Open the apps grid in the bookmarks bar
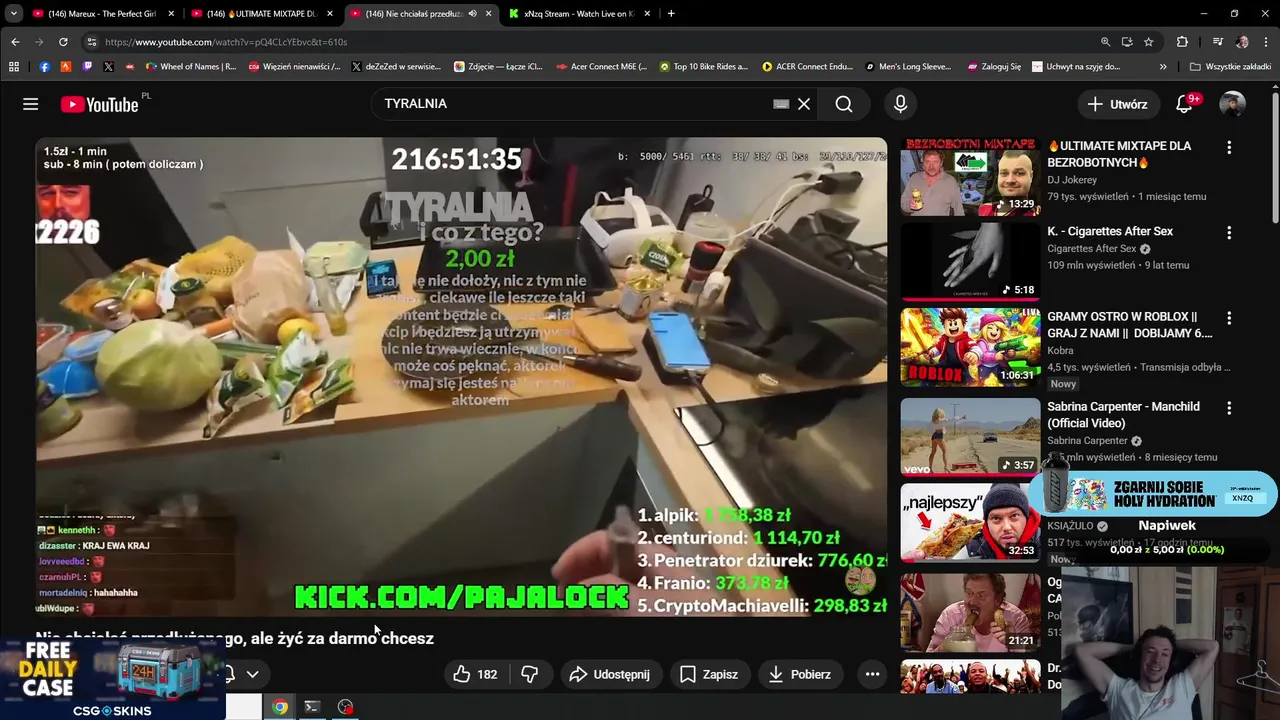Screen dimensions: 1280x720 pos(14,67)
